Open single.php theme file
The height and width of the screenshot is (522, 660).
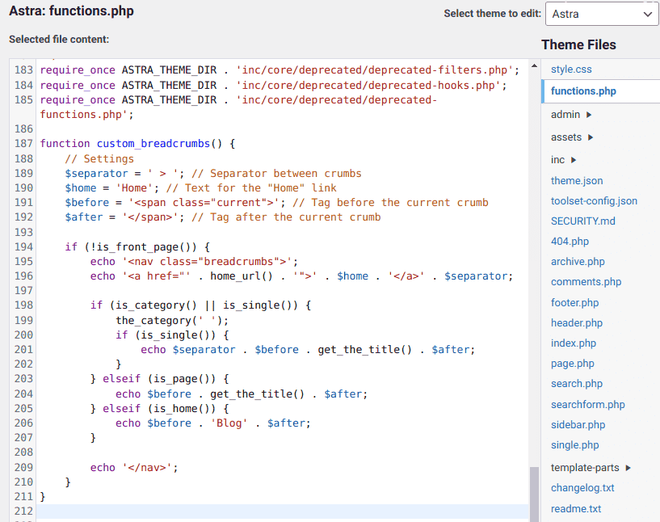pos(575,445)
